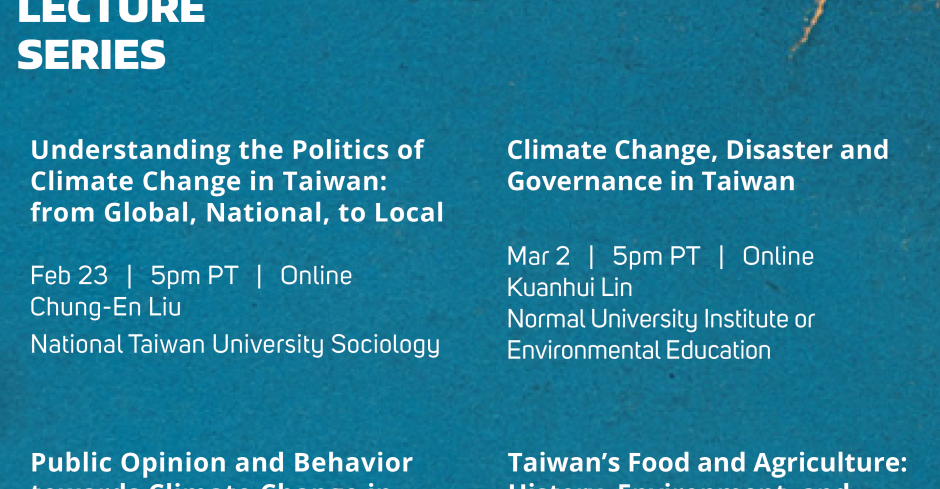Click the Environmental Education text

click(x=639, y=350)
